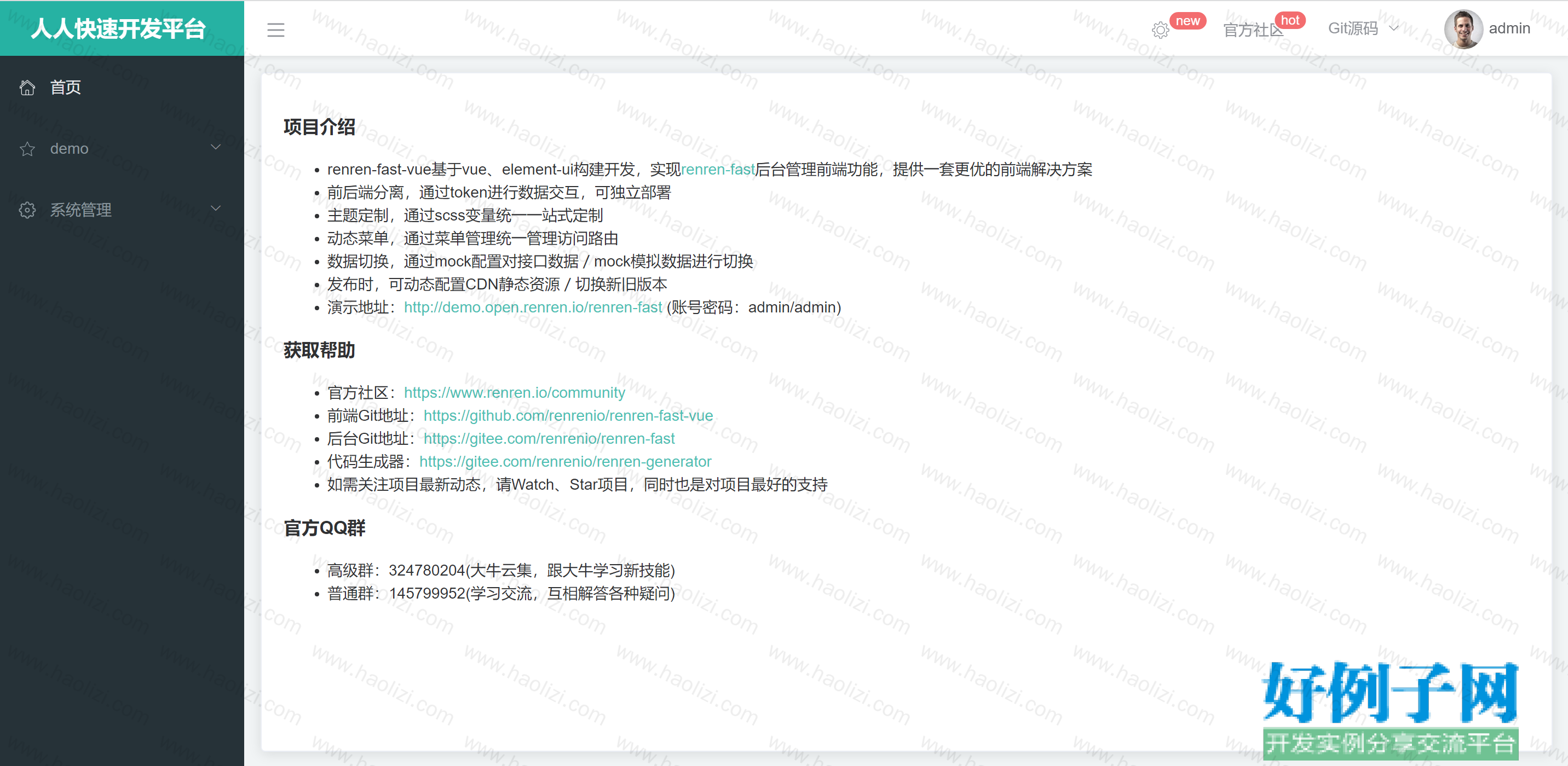Toggle sidebar with the hamburger icon
Image resolution: width=1568 pixels, height=766 pixels.
[276, 29]
